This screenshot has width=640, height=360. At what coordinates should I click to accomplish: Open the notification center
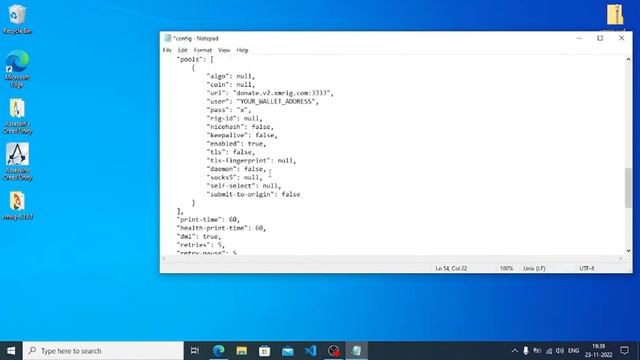click(624, 351)
